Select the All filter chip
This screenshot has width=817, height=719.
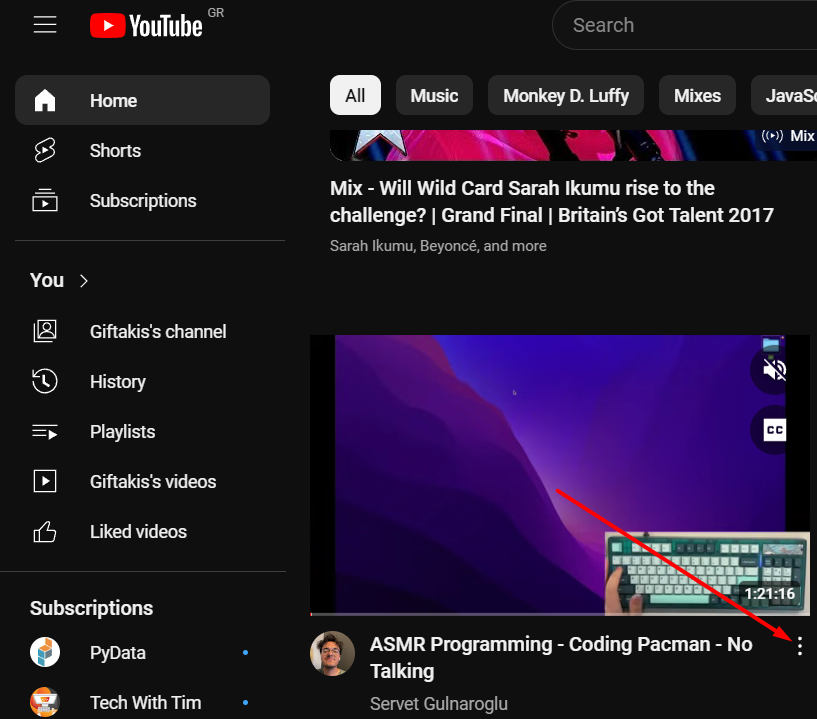tap(355, 96)
